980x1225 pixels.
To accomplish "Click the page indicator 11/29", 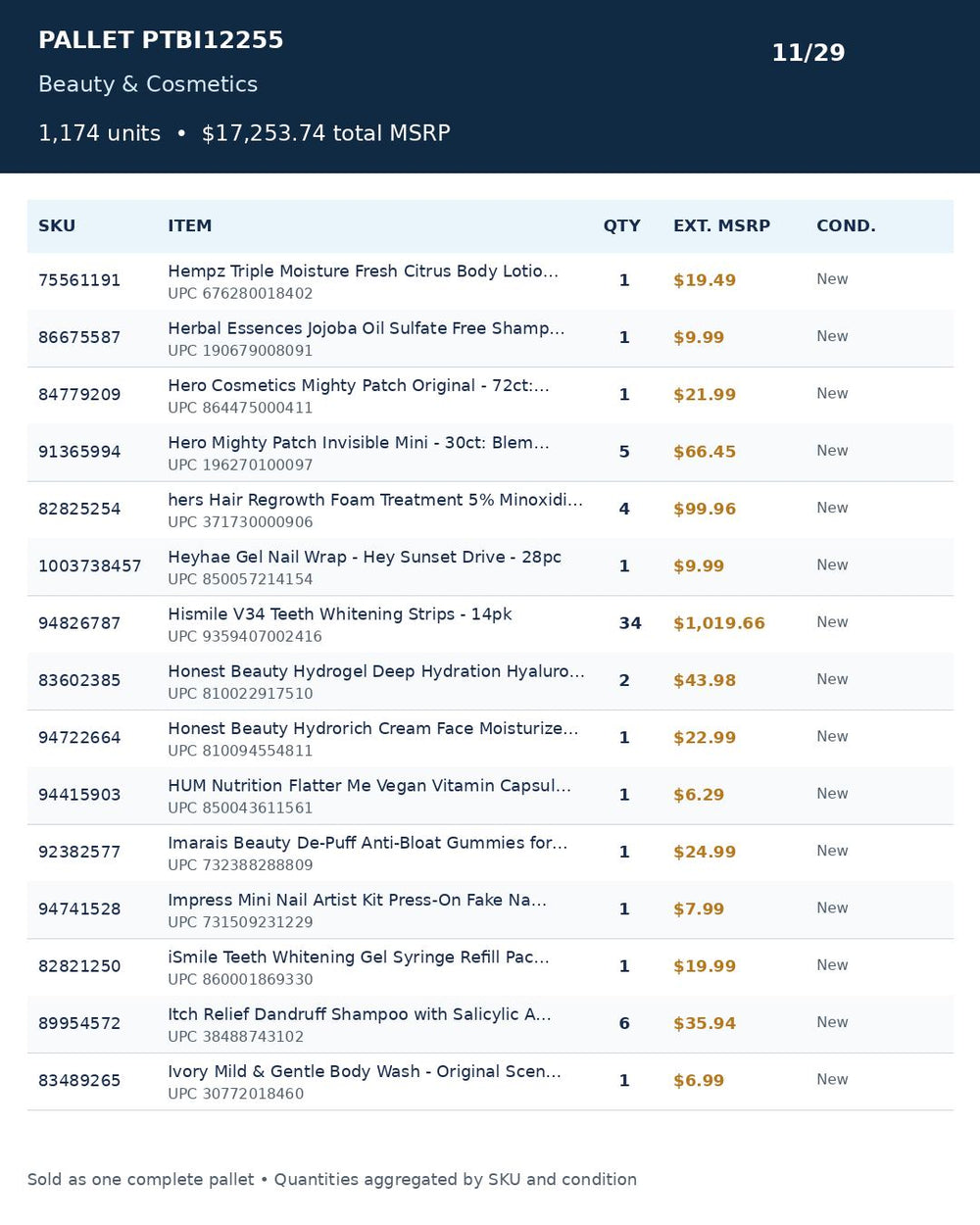I will coord(808,53).
